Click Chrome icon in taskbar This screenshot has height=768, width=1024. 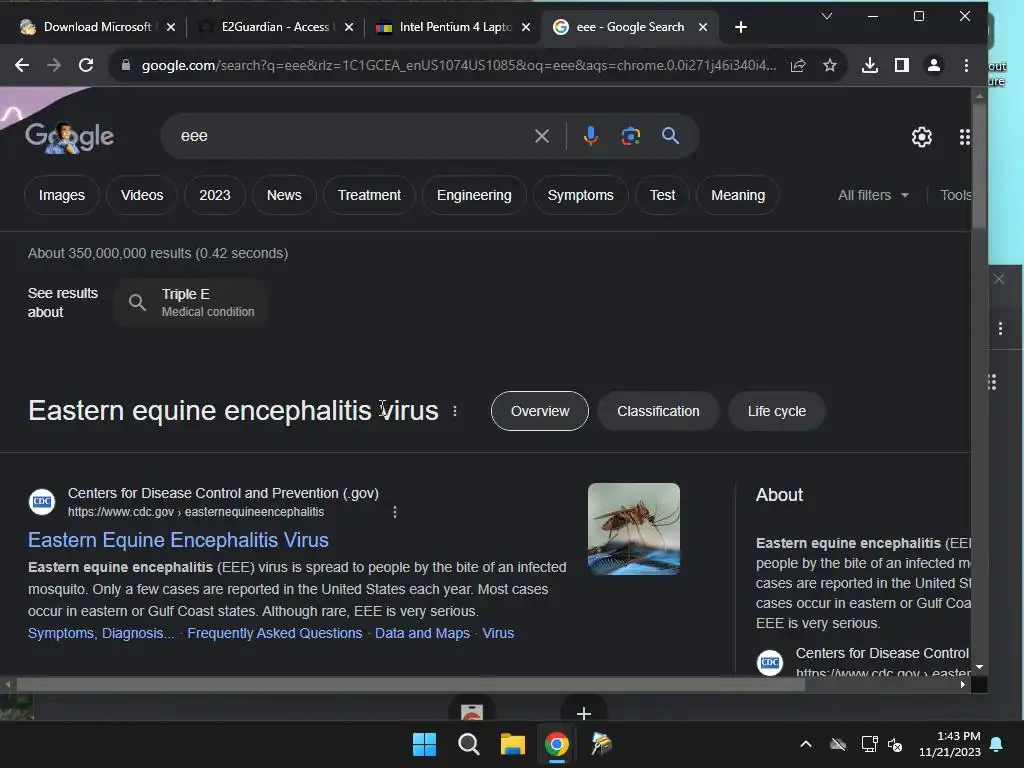[556, 744]
